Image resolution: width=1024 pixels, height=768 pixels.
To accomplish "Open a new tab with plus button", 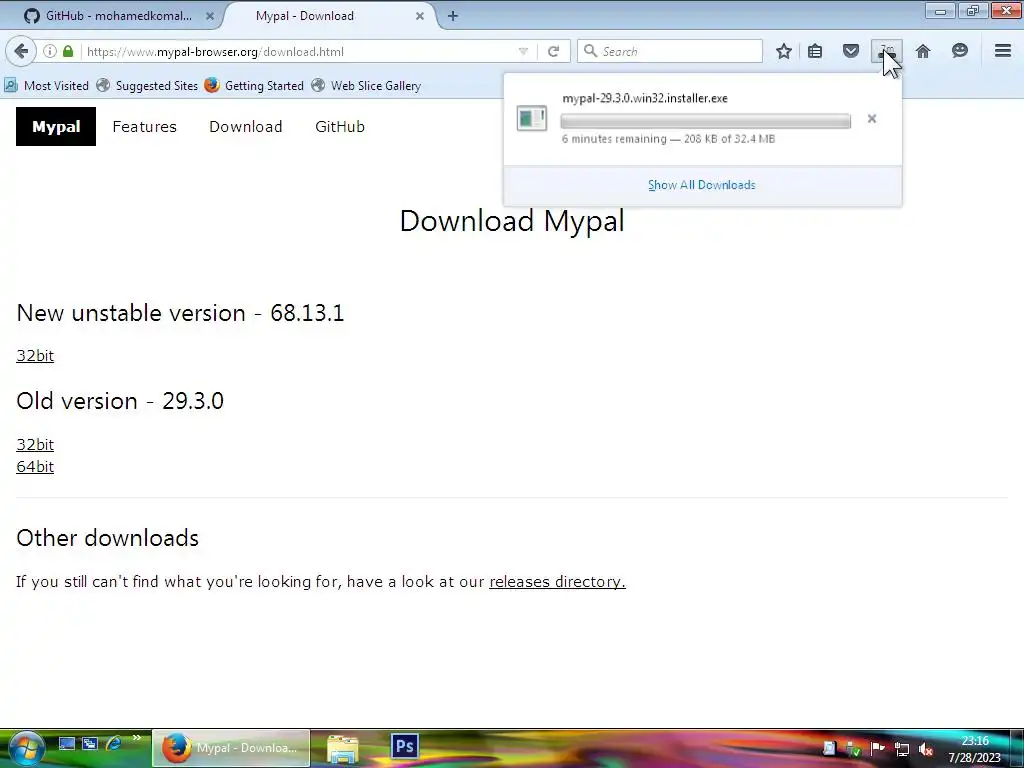I will pyautogui.click(x=453, y=16).
